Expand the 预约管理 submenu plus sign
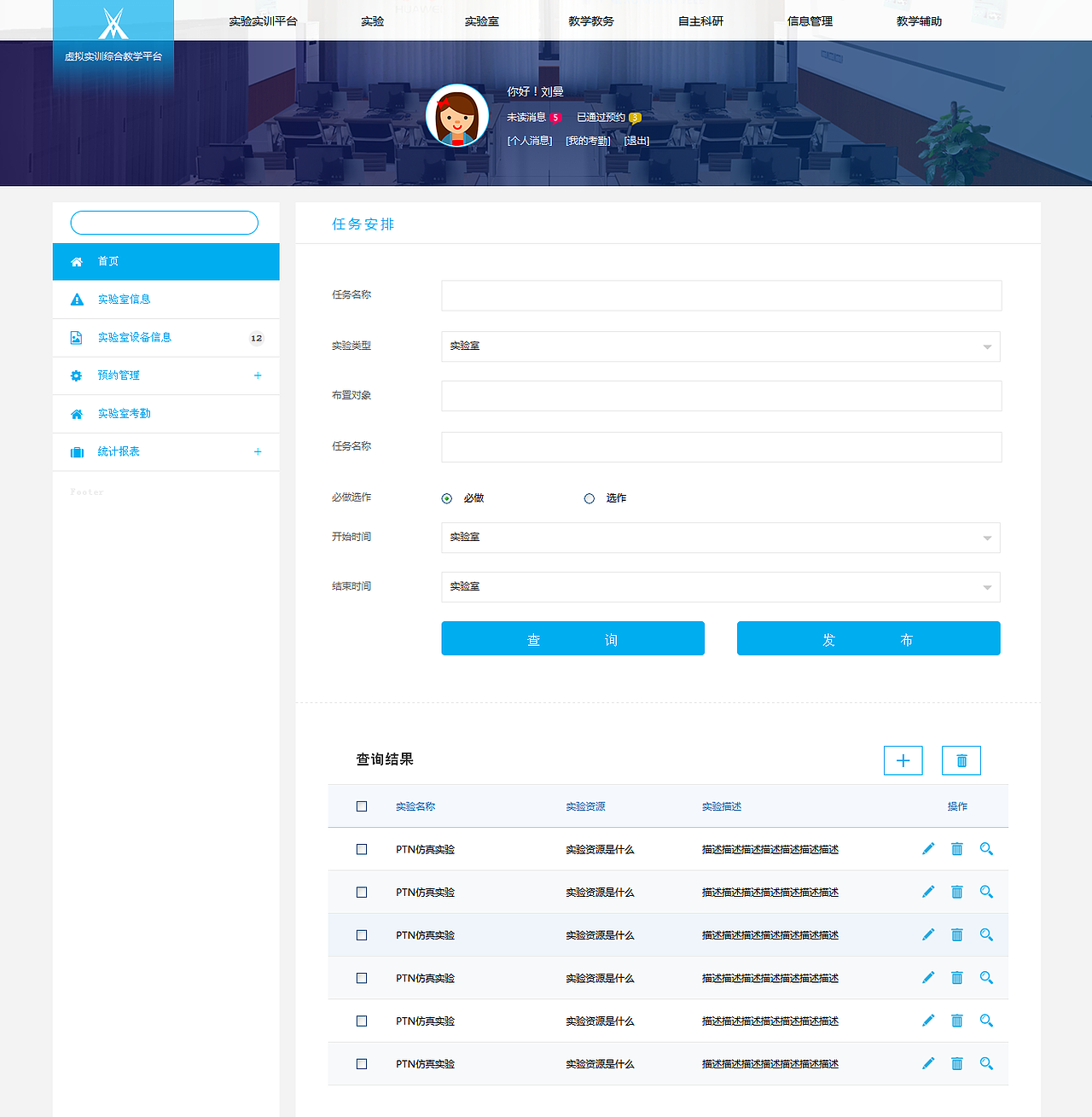This screenshot has height=1117, width=1092. click(x=258, y=375)
